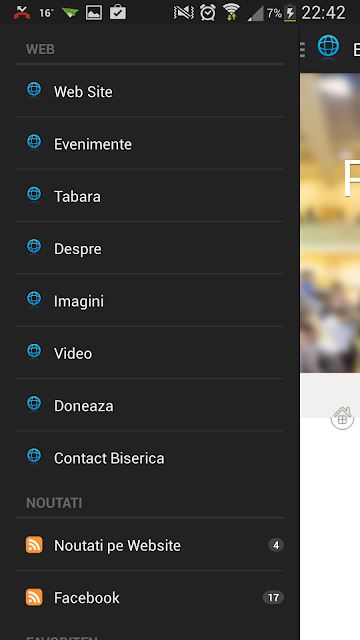Tap the blurred banner photo thumbnail

pyautogui.click(x=330, y=223)
